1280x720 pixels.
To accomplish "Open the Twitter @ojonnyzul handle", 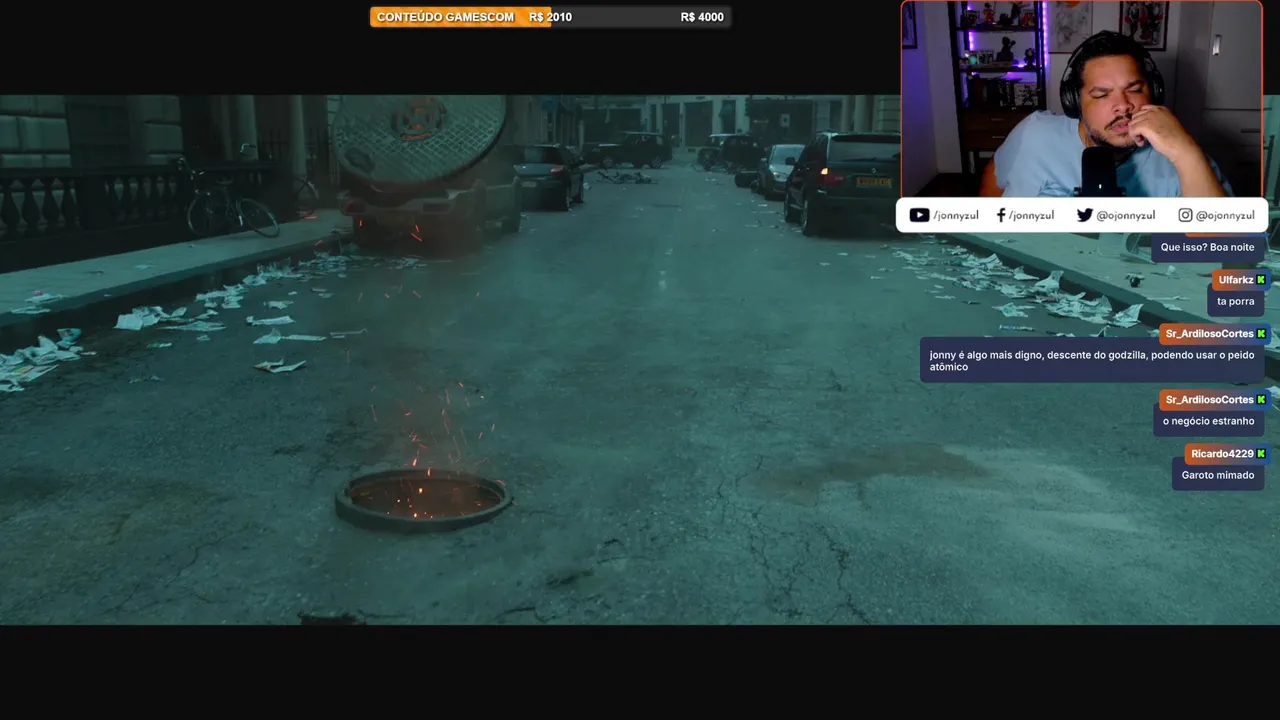I will [x=1126, y=216].
